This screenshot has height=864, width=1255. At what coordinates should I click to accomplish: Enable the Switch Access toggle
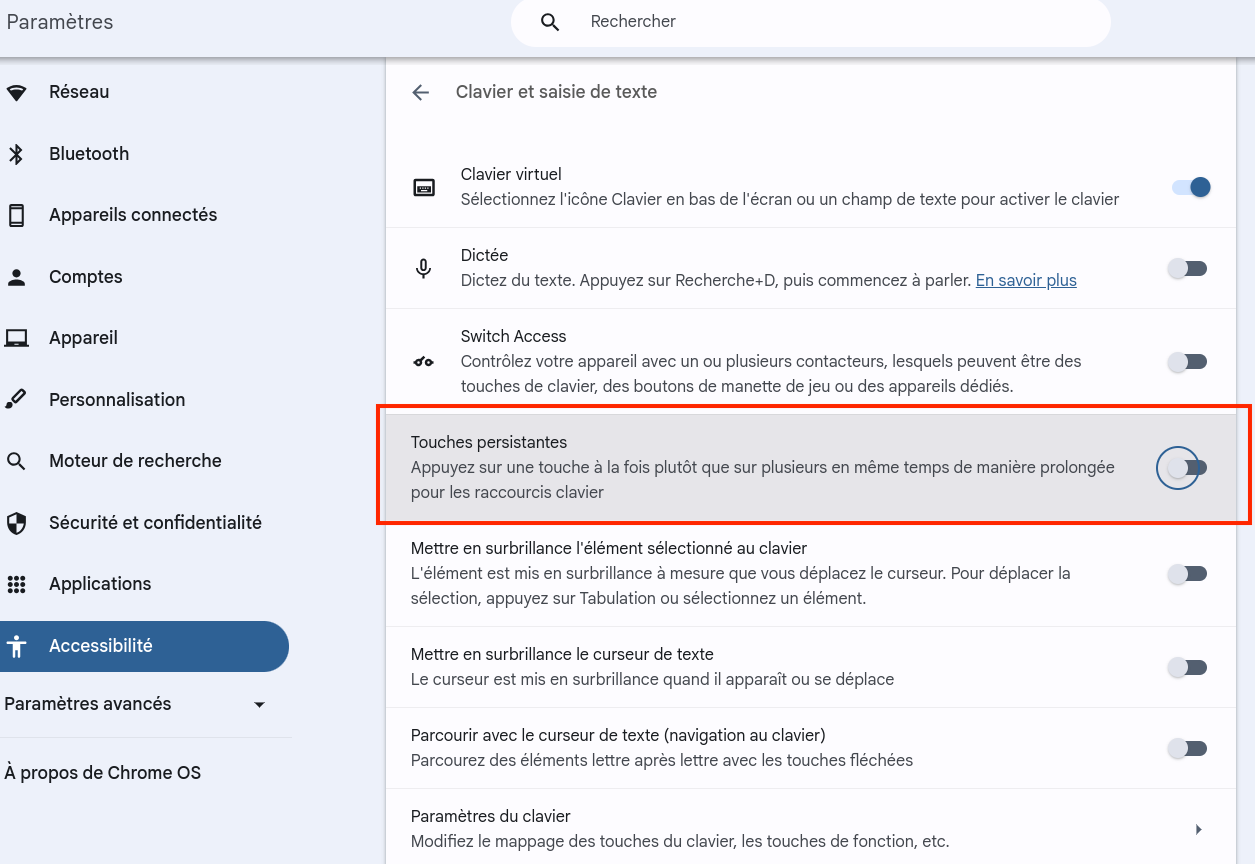point(1187,362)
